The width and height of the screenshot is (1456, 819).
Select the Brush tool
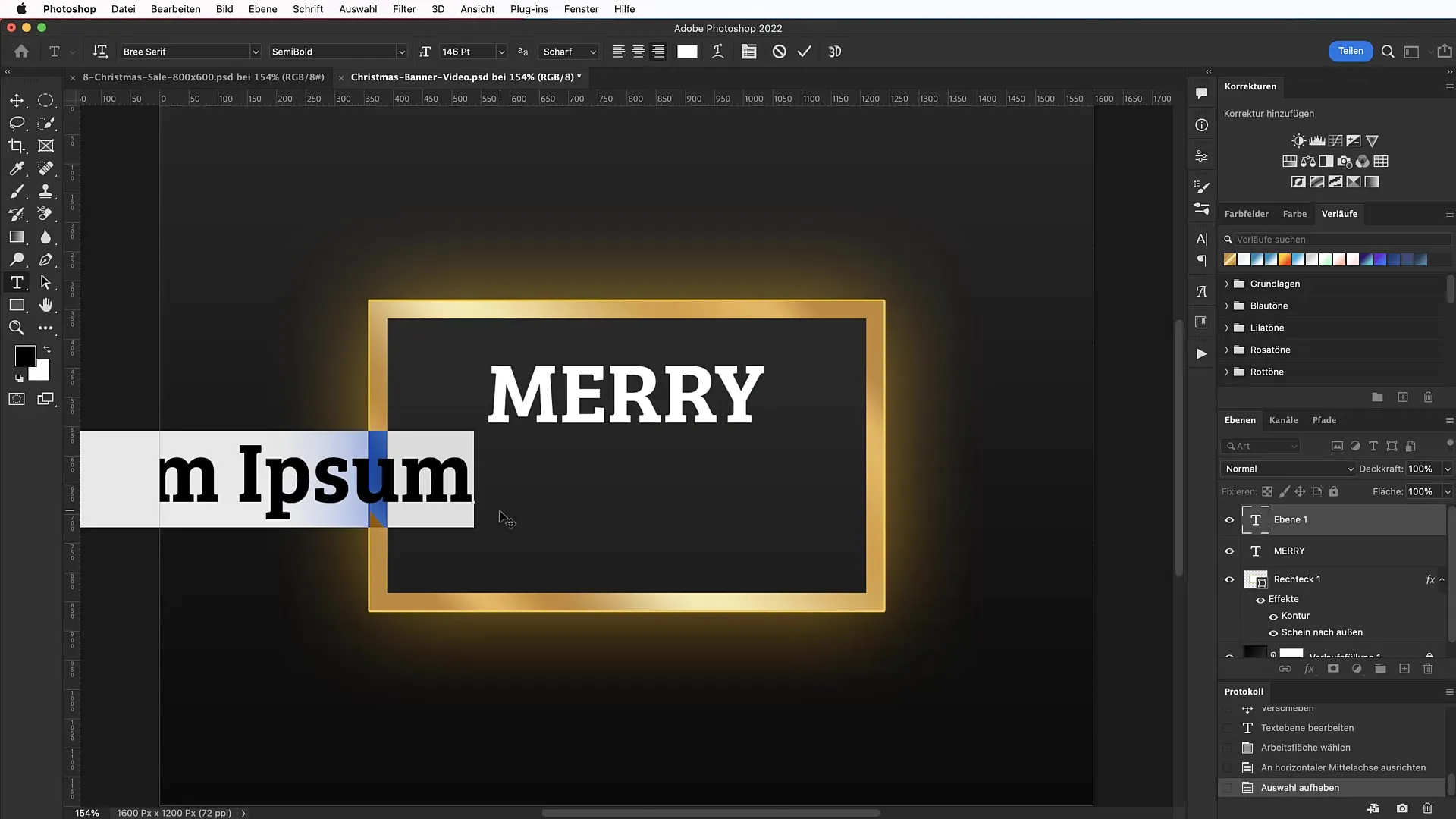pos(17,191)
